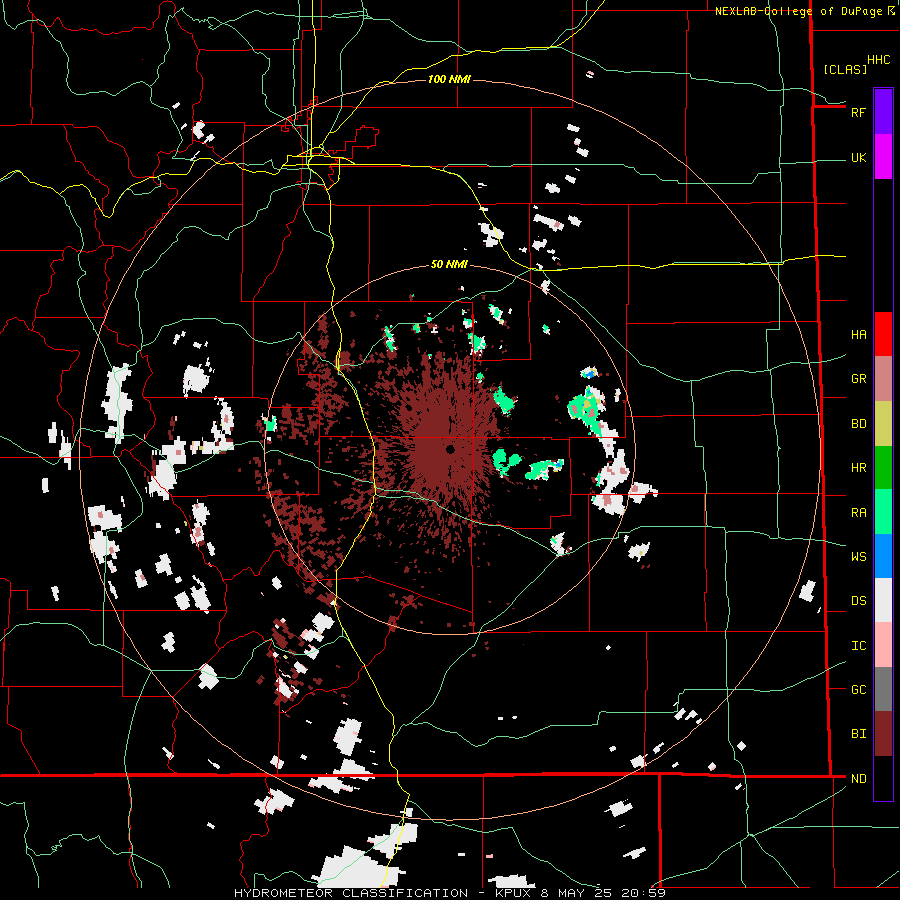
Task: Click the "HYDROMETEOR CLASSIFICATION" caption text
Action: pyautogui.click(x=351, y=893)
